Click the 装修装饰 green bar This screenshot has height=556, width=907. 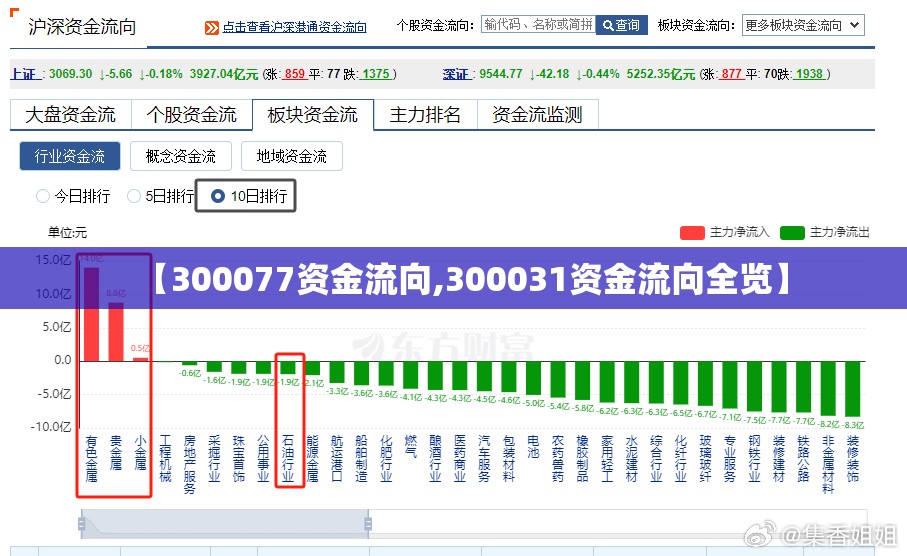tap(853, 389)
